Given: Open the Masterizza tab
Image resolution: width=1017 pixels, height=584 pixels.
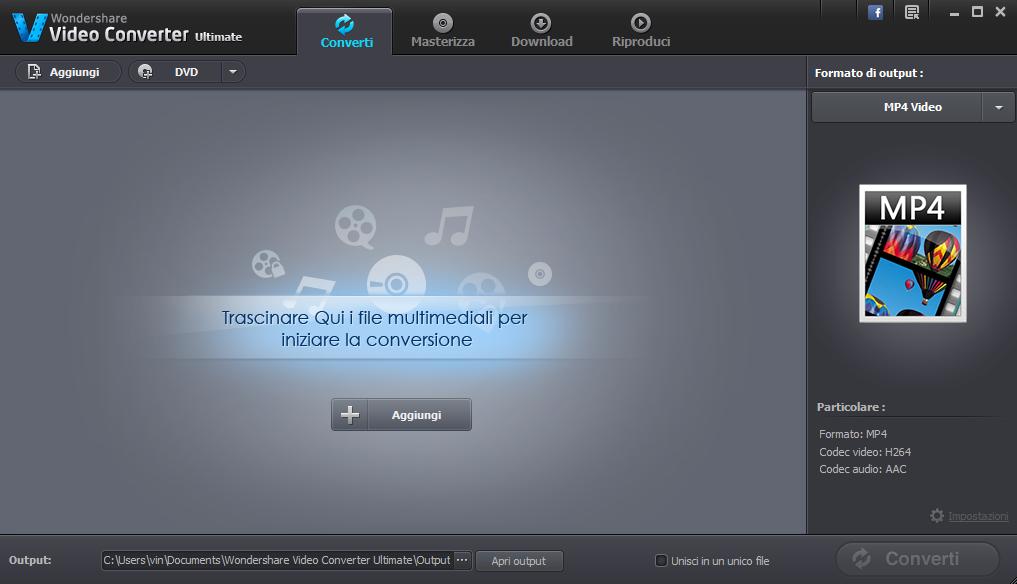Looking at the screenshot, I should coord(442,32).
